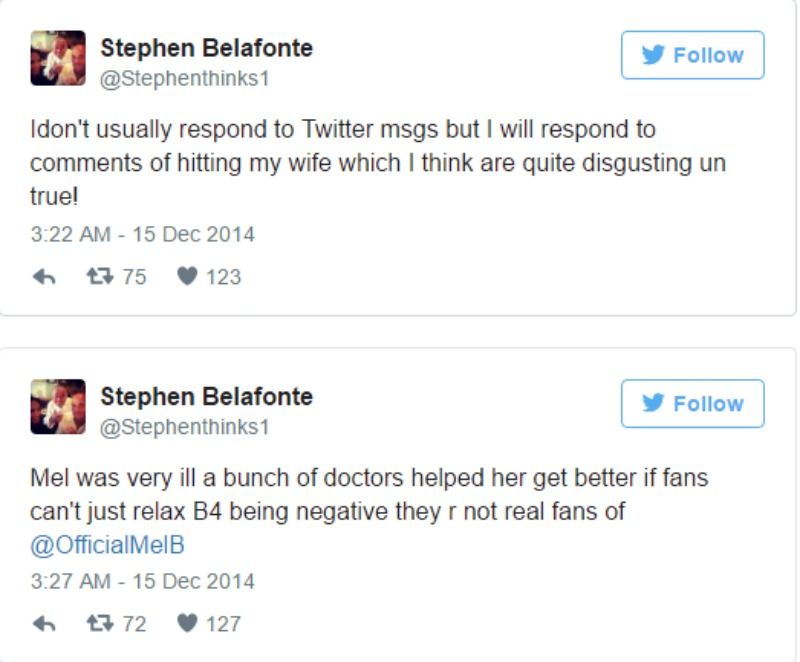Click the tweet text about Mel being ill
This screenshot has width=800, height=662.
tap(369, 495)
